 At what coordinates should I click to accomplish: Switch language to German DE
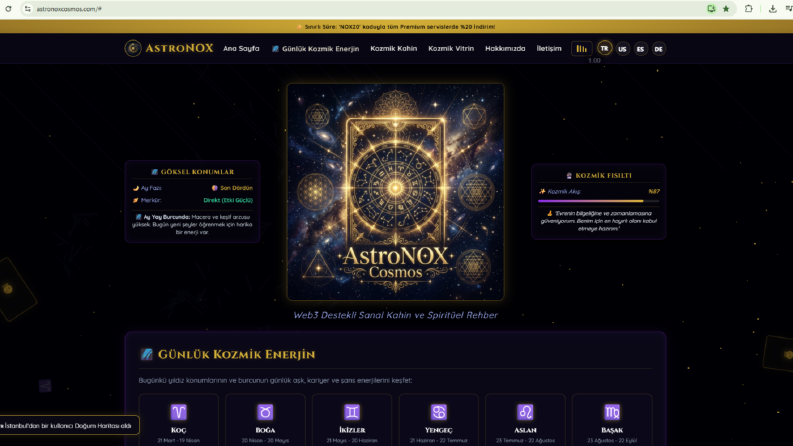point(658,49)
